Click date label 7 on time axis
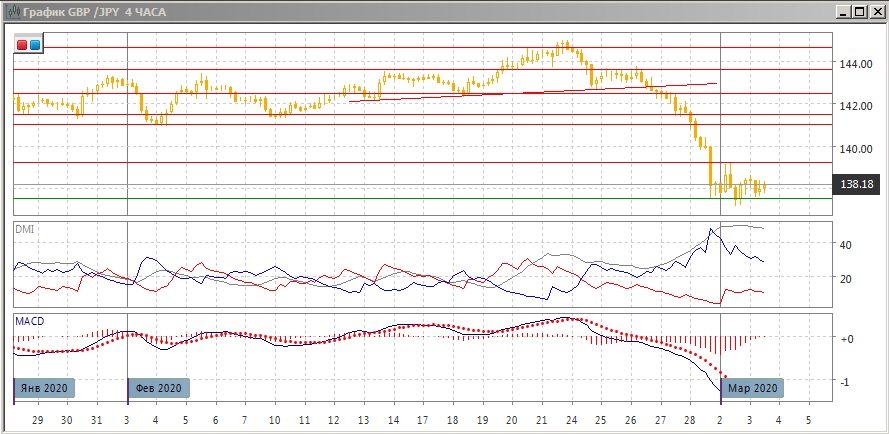889x434 pixels. click(x=245, y=420)
